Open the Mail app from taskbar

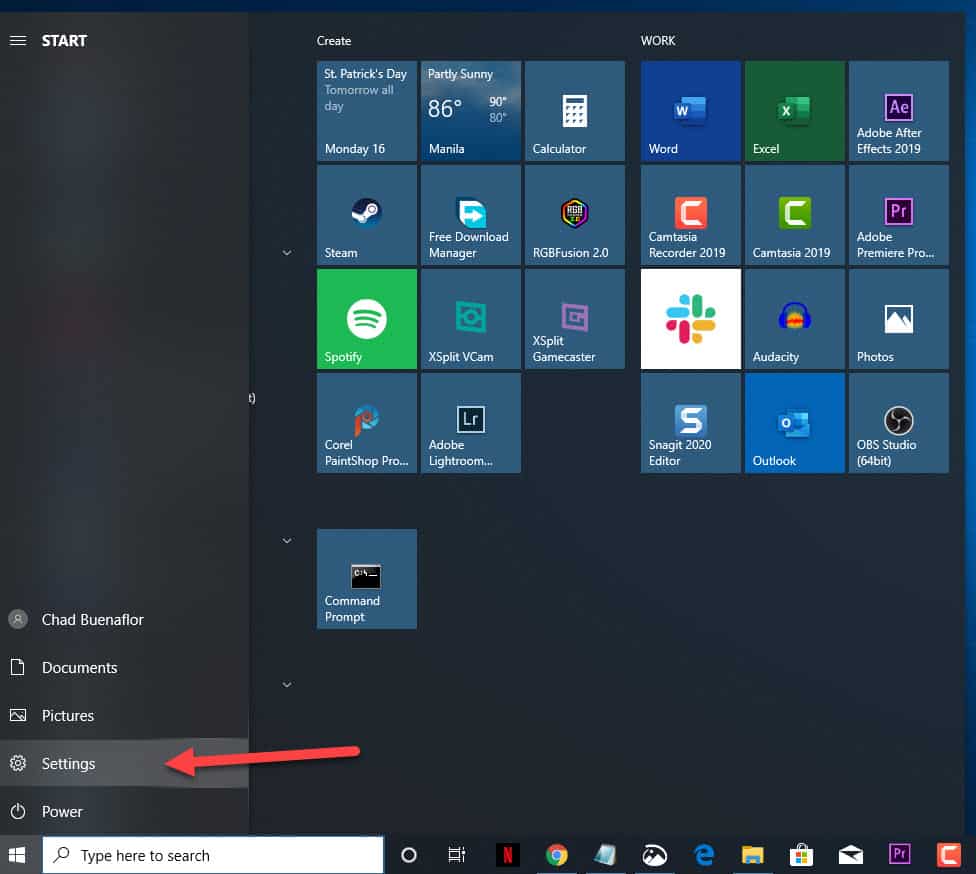coord(850,855)
